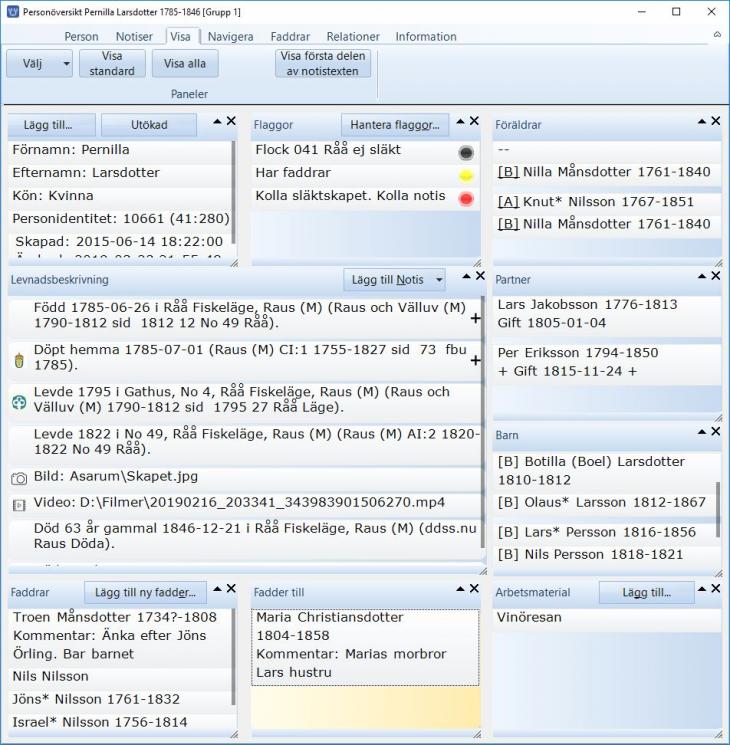This screenshot has width=730, height=745.
Task: Collapse the person details panel using its arrow
Action: pyautogui.click(x=218, y=121)
